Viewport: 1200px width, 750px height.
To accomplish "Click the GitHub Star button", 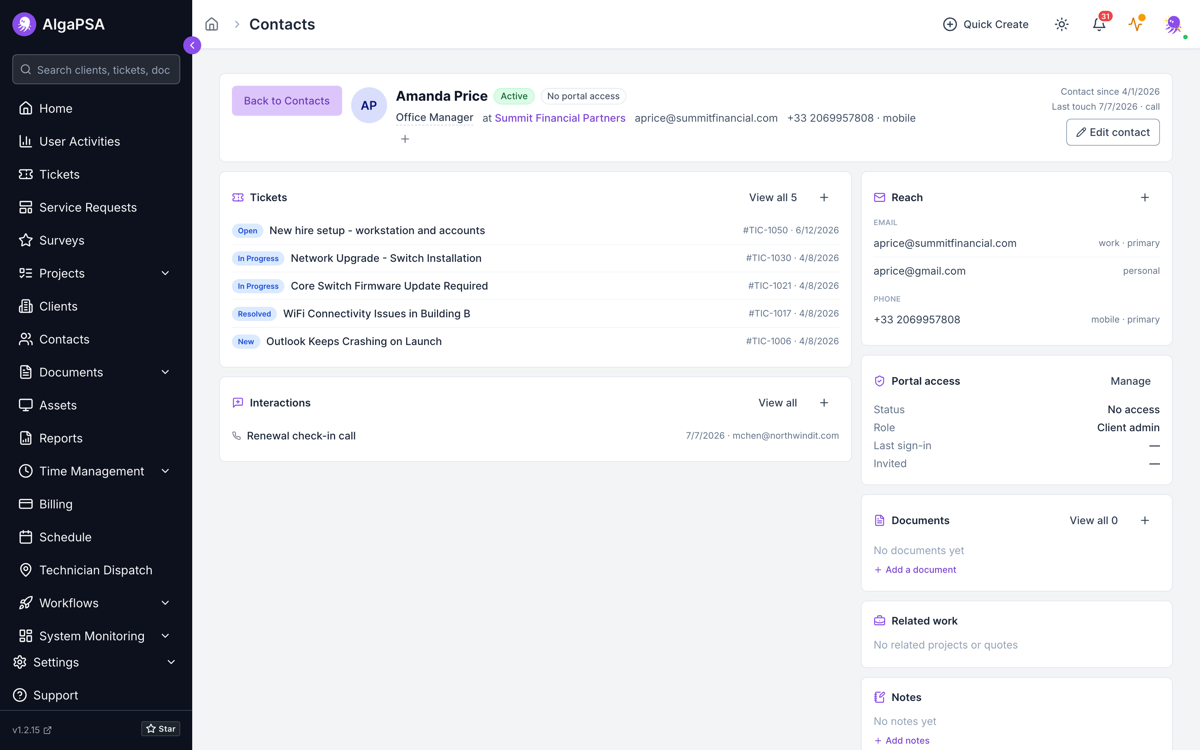I will tap(160, 729).
